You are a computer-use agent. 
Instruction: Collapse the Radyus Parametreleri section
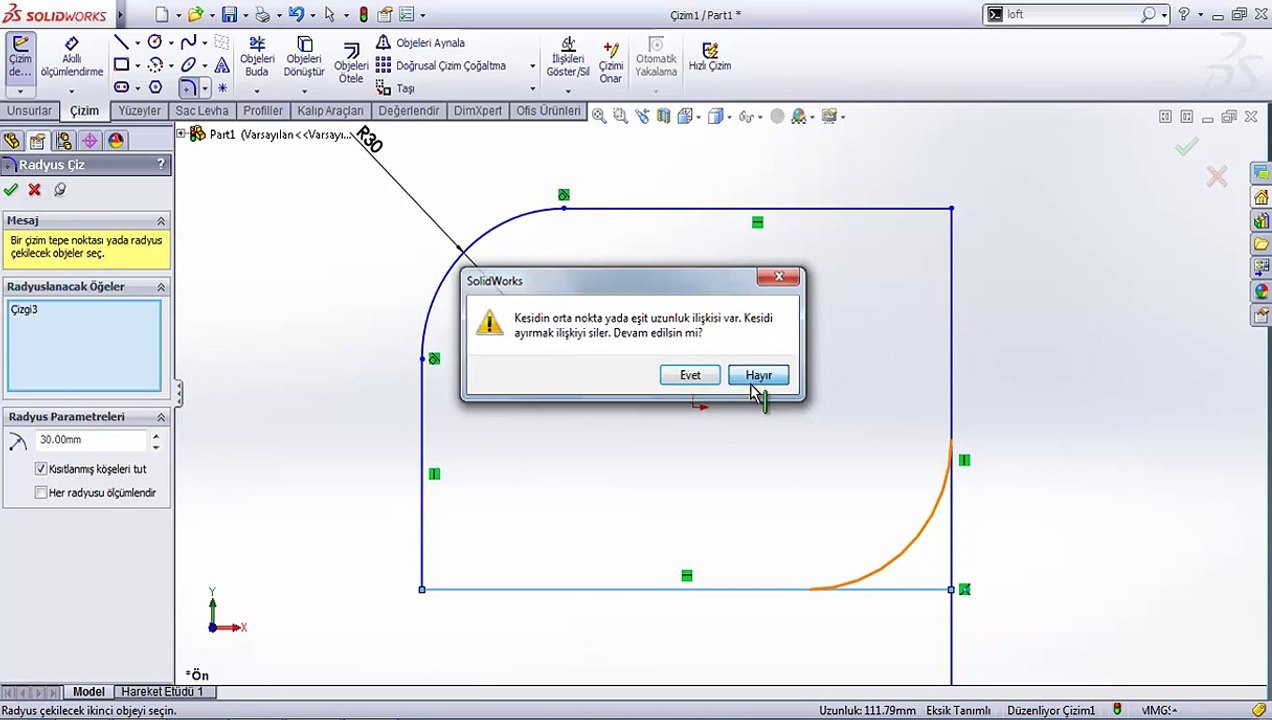tap(160, 417)
